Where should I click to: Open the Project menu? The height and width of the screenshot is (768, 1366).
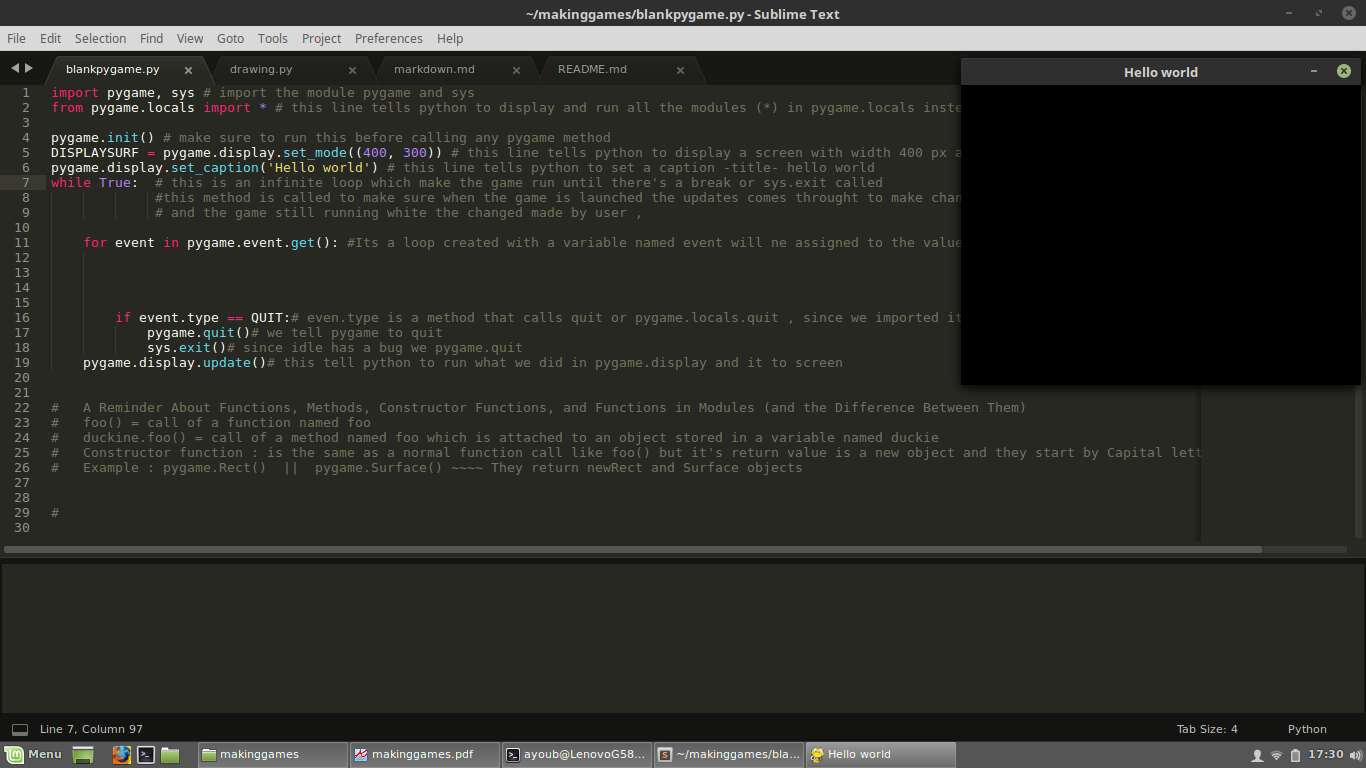click(321, 38)
